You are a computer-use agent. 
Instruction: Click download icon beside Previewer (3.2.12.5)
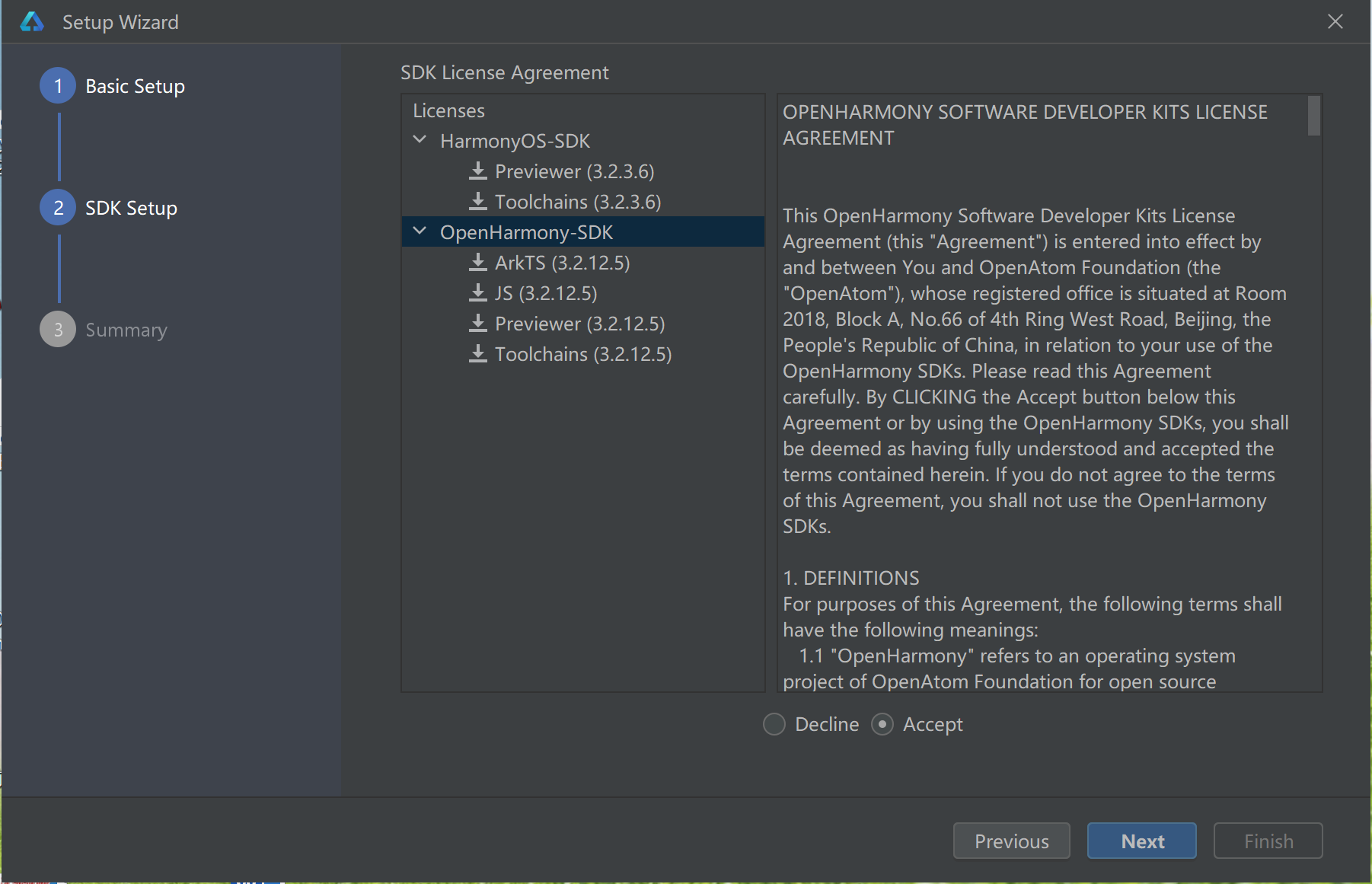477,323
